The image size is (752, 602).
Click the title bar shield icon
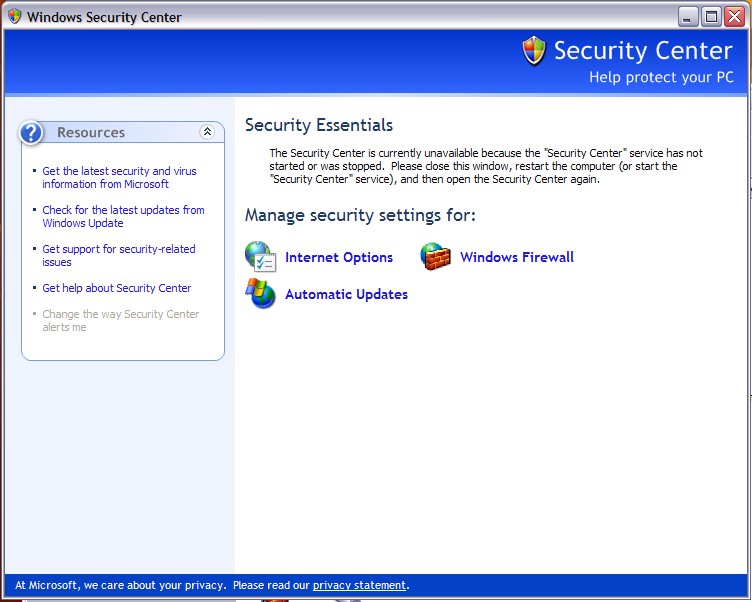pyautogui.click(x=14, y=16)
